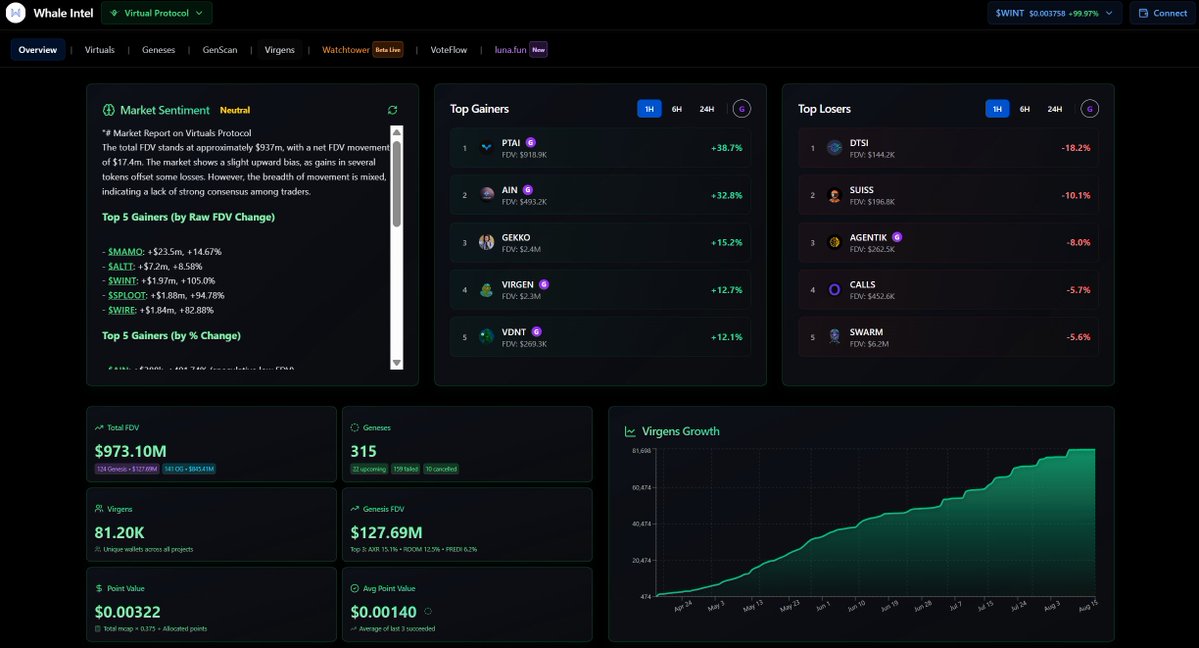Open the Virgens tab
This screenshot has height=648, width=1199.
click(279, 50)
